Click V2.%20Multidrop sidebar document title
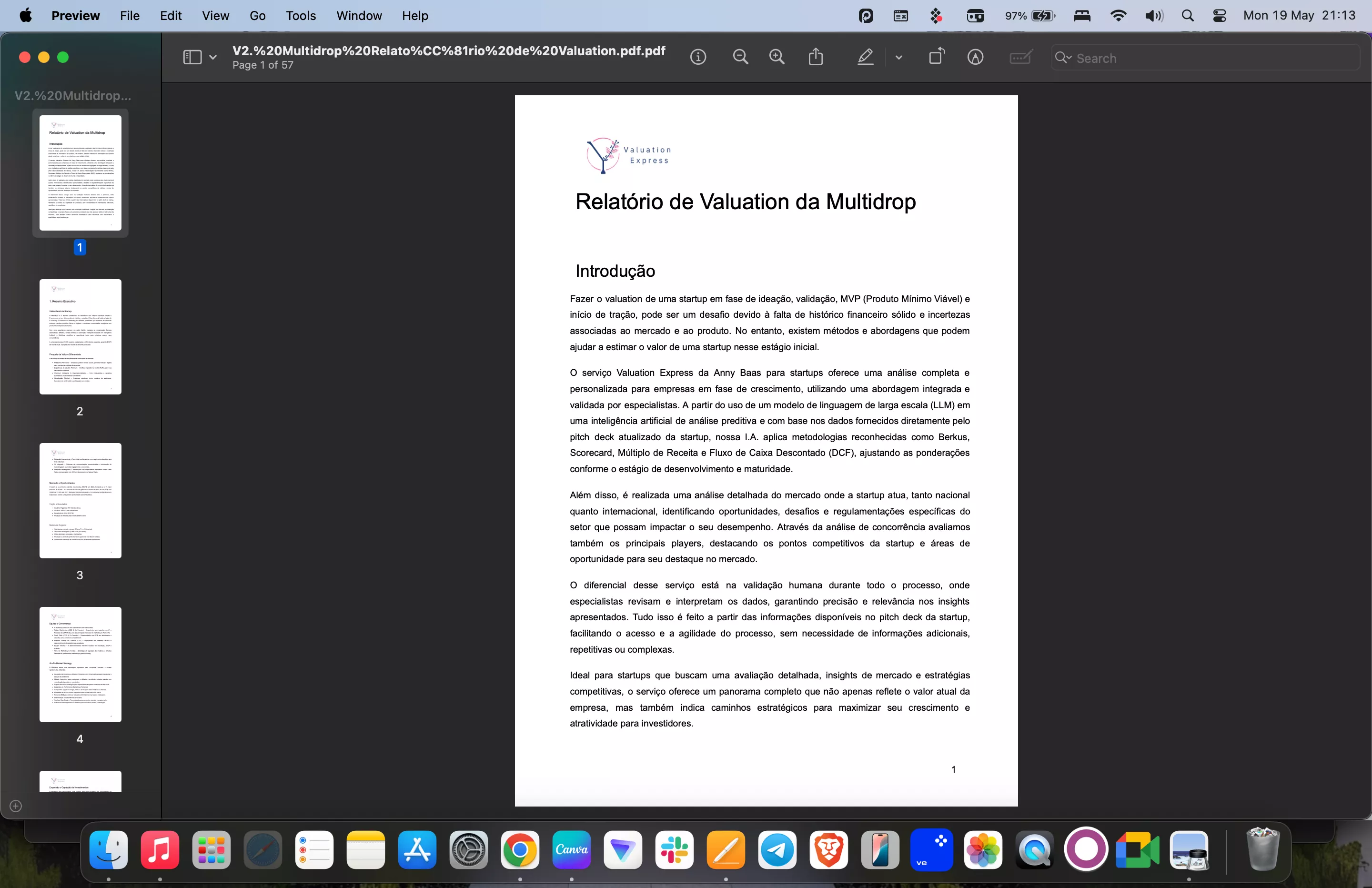The height and width of the screenshot is (888, 1372). tap(72, 95)
